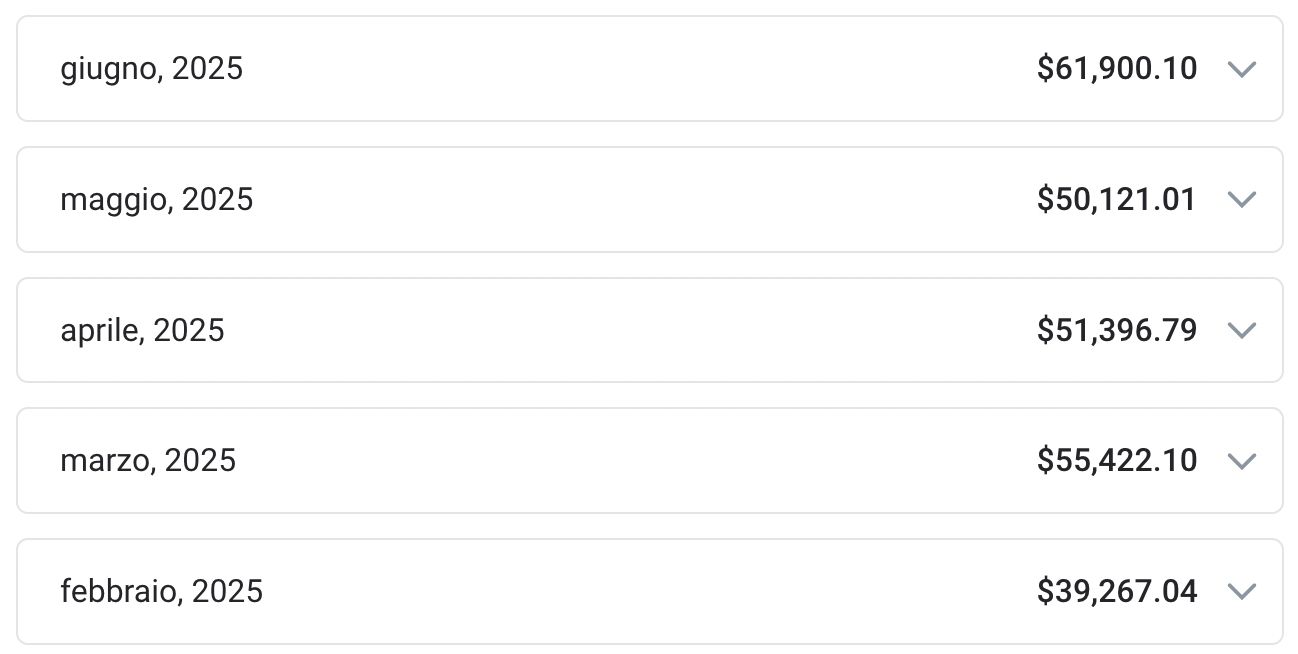Expand the marzo, 2025 chevron arrow
This screenshot has width=1298, height=654.
click(x=1241, y=461)
